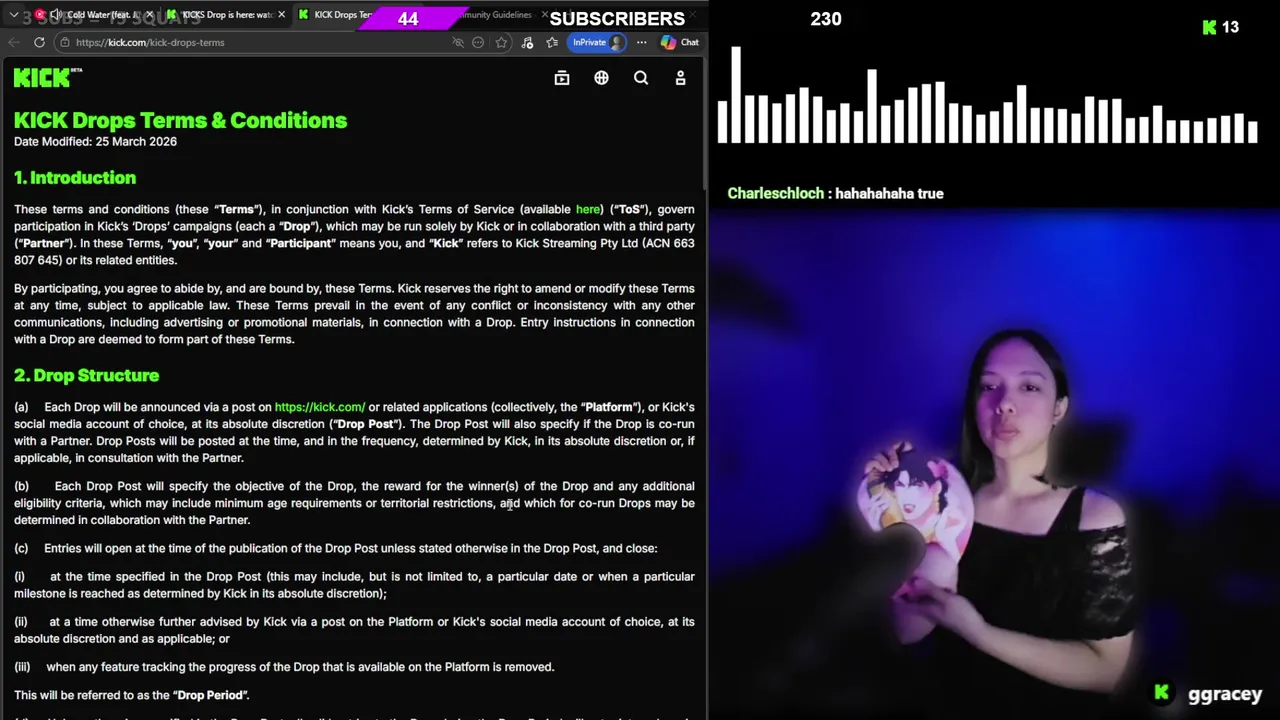Click the 230 counter on stream

point(826,19)
